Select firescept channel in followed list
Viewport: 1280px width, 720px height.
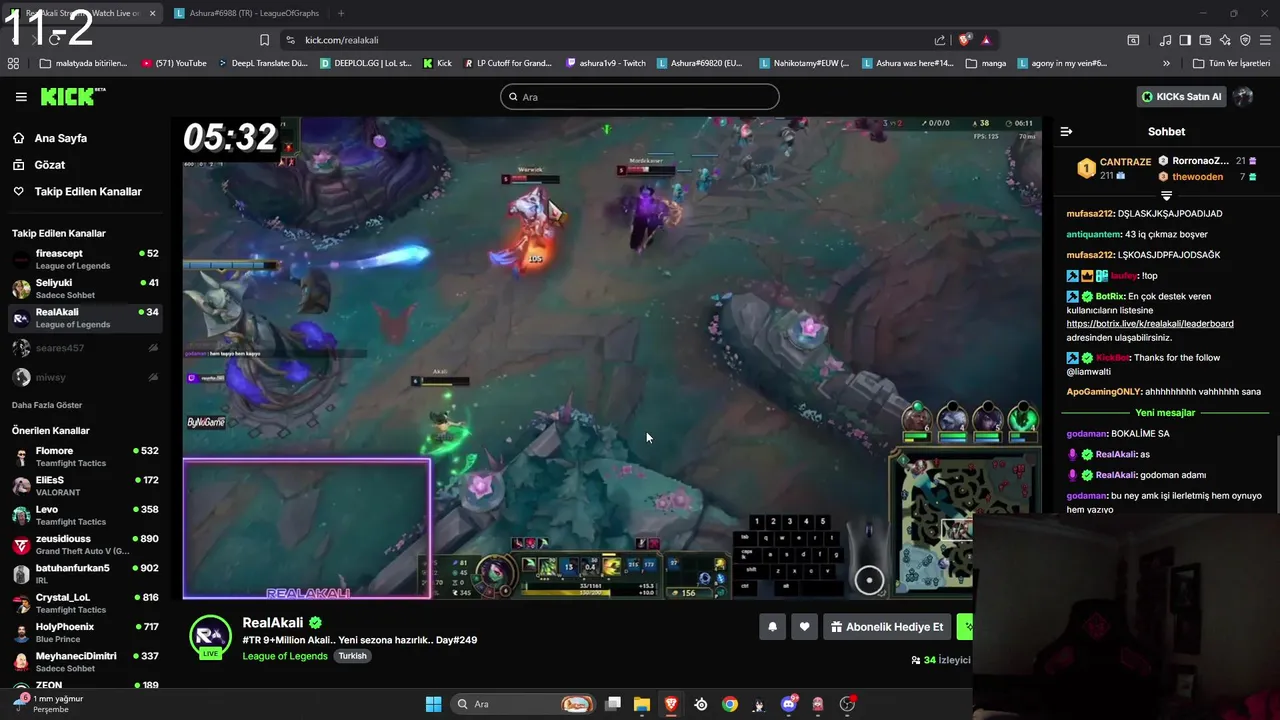click(x=85, y=259)
